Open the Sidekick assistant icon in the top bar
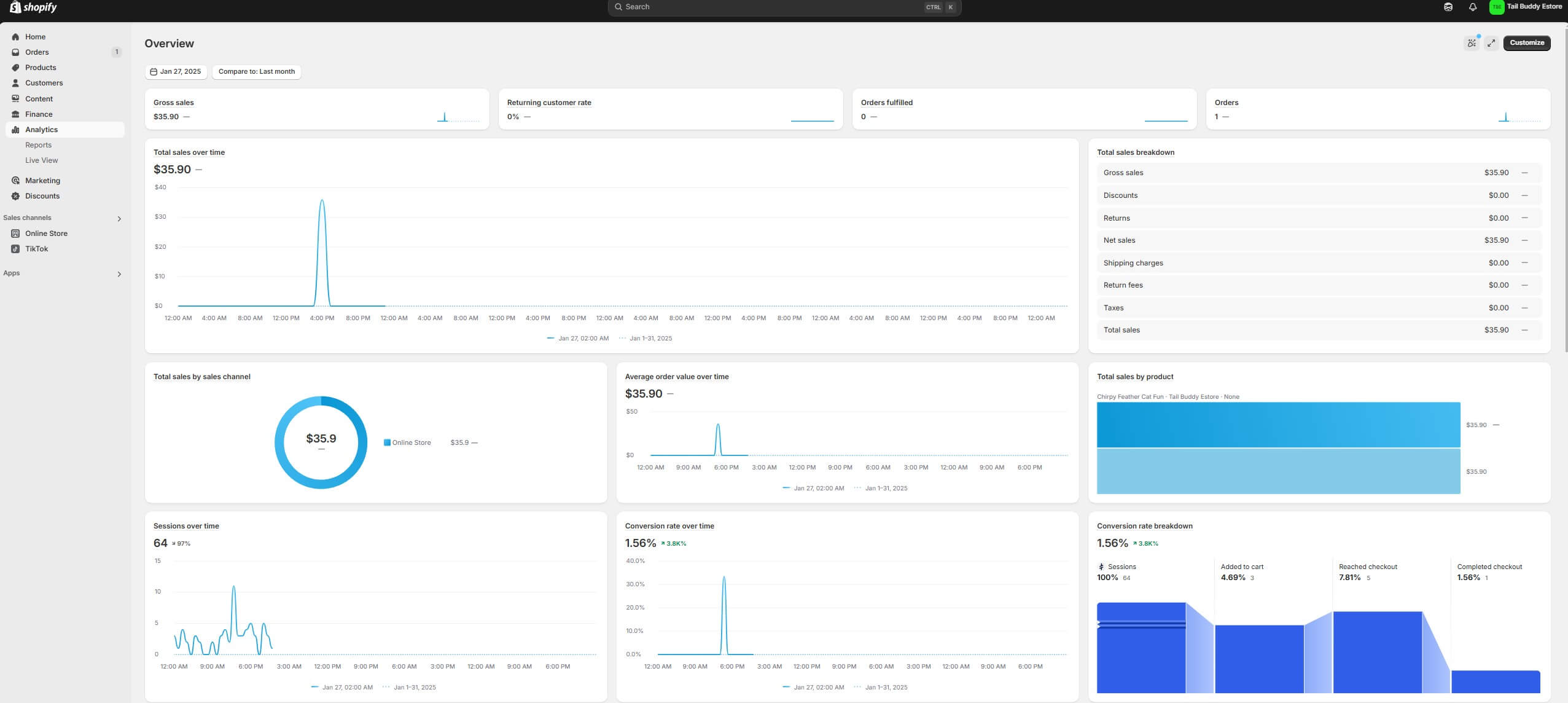 pyautogui.click(x=1448, y=7)
